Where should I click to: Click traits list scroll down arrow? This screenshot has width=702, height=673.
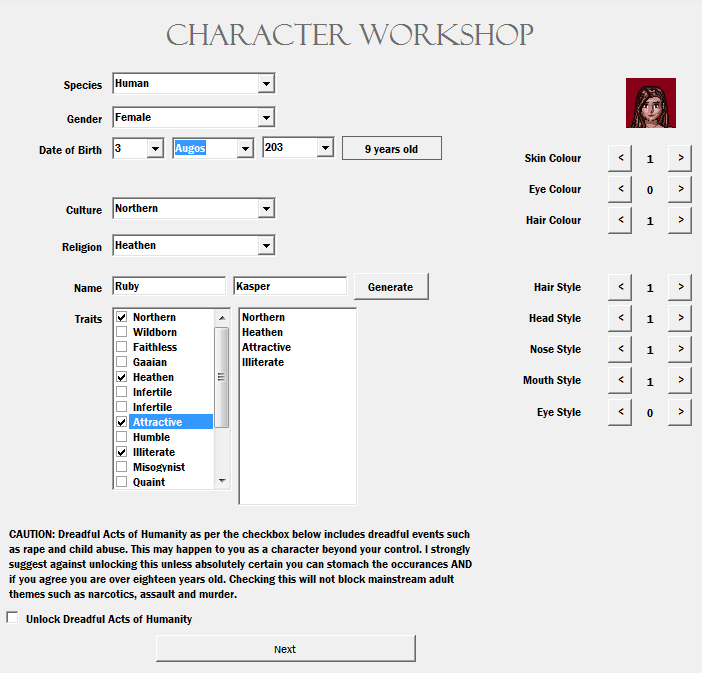[222, 480]
